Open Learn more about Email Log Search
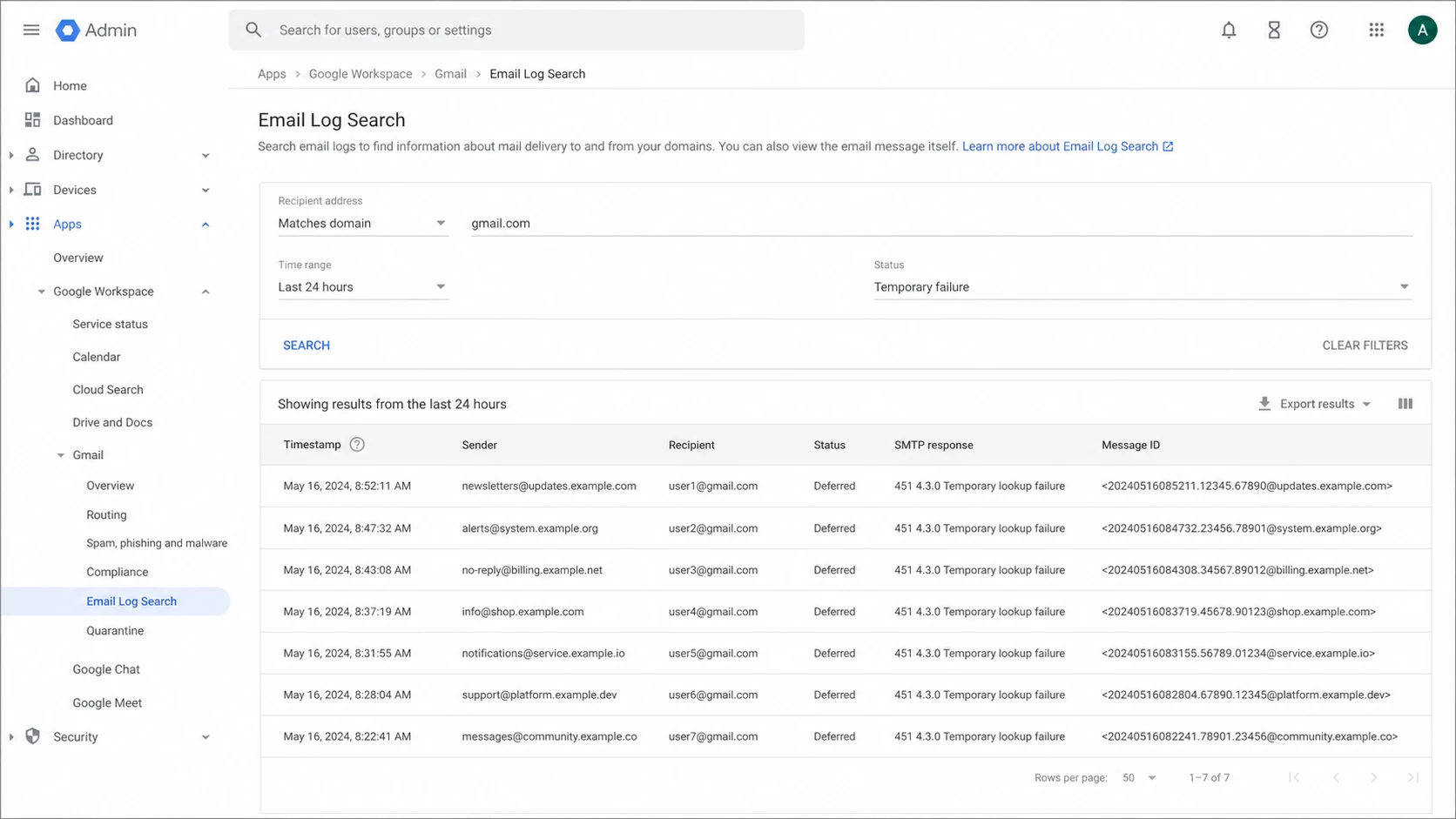Image resolution: width=1456 pixels, height=819 pixels. pyautogui.click(x=1060, y=146)
